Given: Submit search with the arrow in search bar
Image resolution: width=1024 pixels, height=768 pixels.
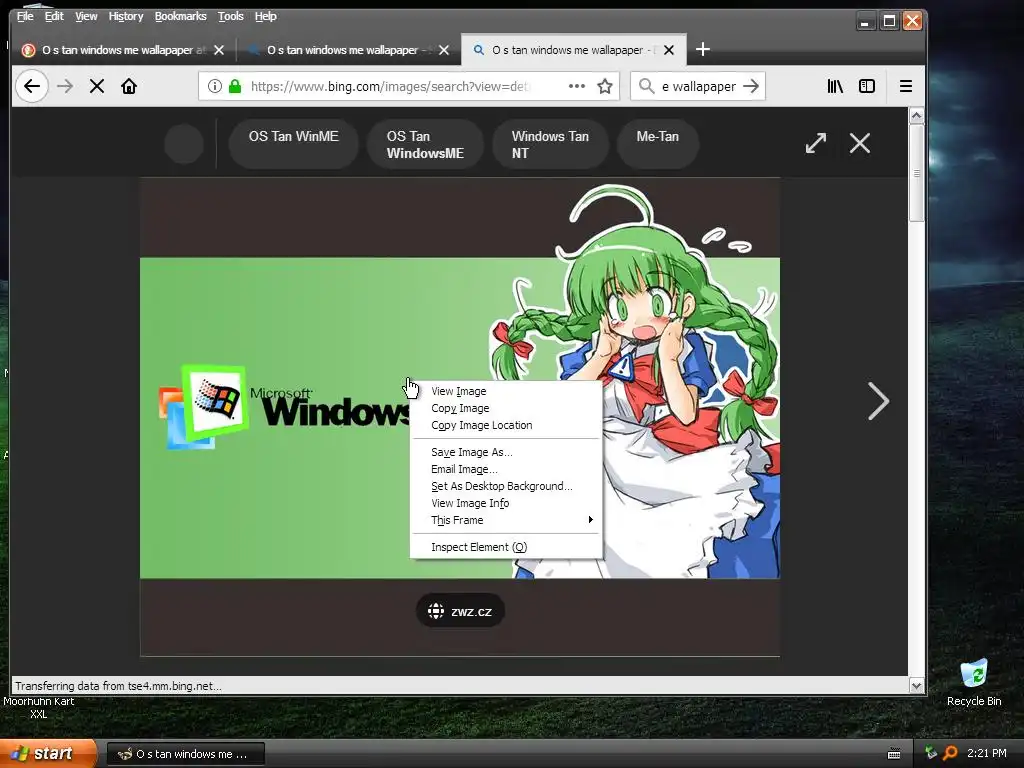Looking at the screenshot, I should tap(751, 86).
